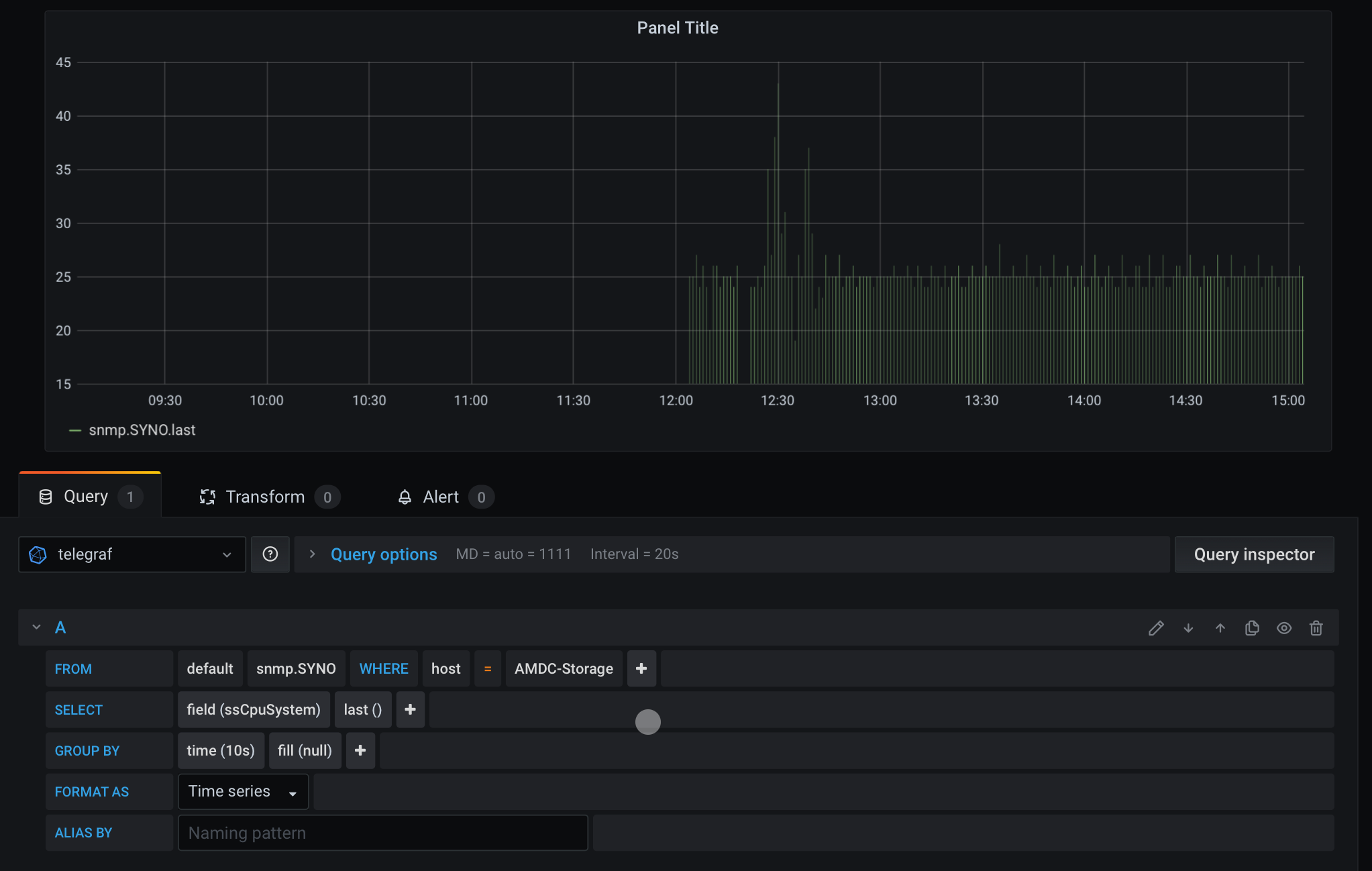Screen dimensions: 1372x871
Task: Open the telegraf data source dropdown
Action: [132, 554]
